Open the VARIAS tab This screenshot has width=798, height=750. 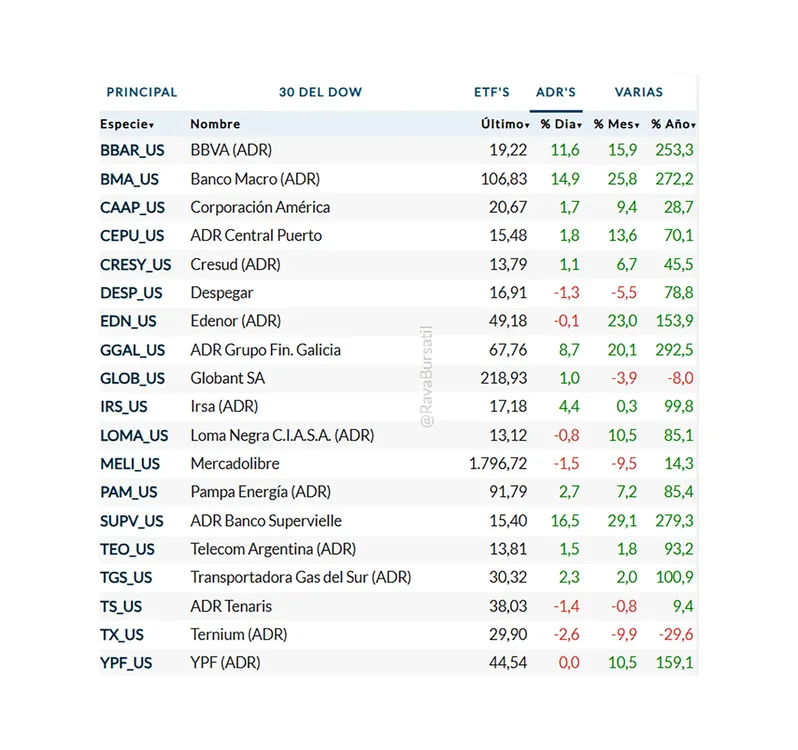coord(638,92)
